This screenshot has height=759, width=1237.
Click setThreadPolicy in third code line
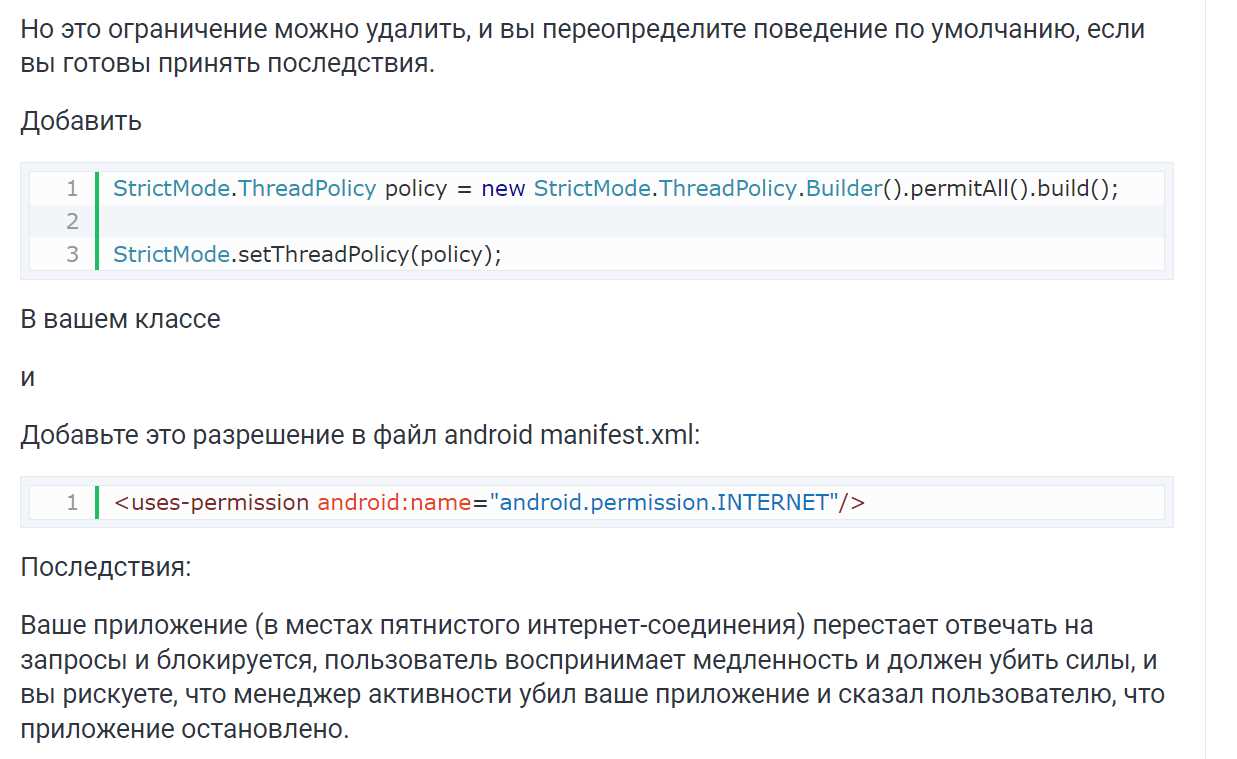coord(322,254)
